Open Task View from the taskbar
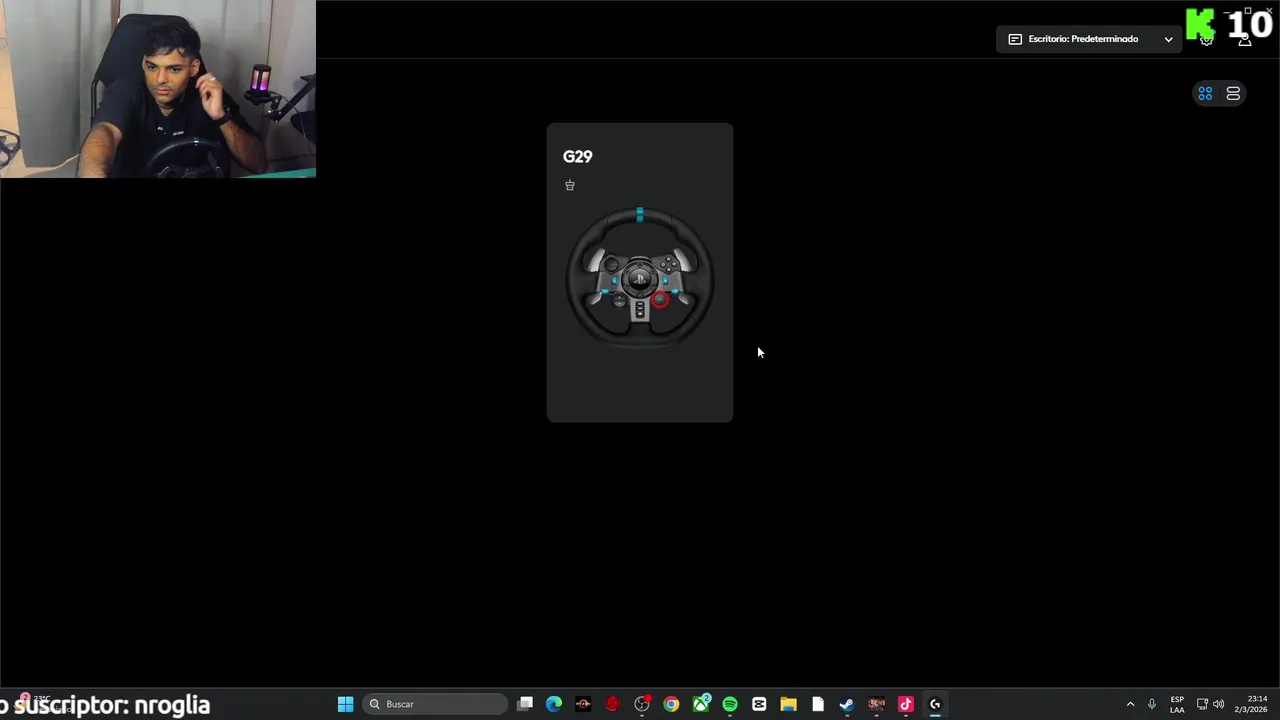This screenshot has height=720, width=1280. coord(525,704)
